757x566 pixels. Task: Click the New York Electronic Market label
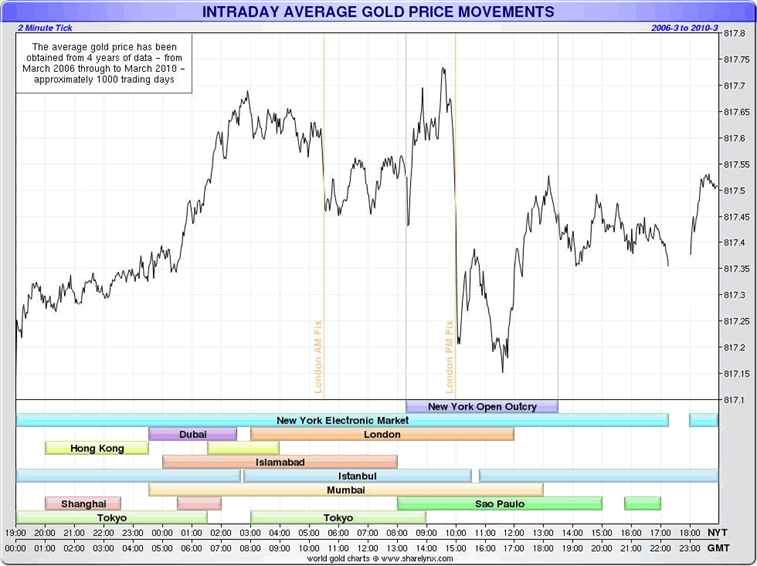pos(337,420)
